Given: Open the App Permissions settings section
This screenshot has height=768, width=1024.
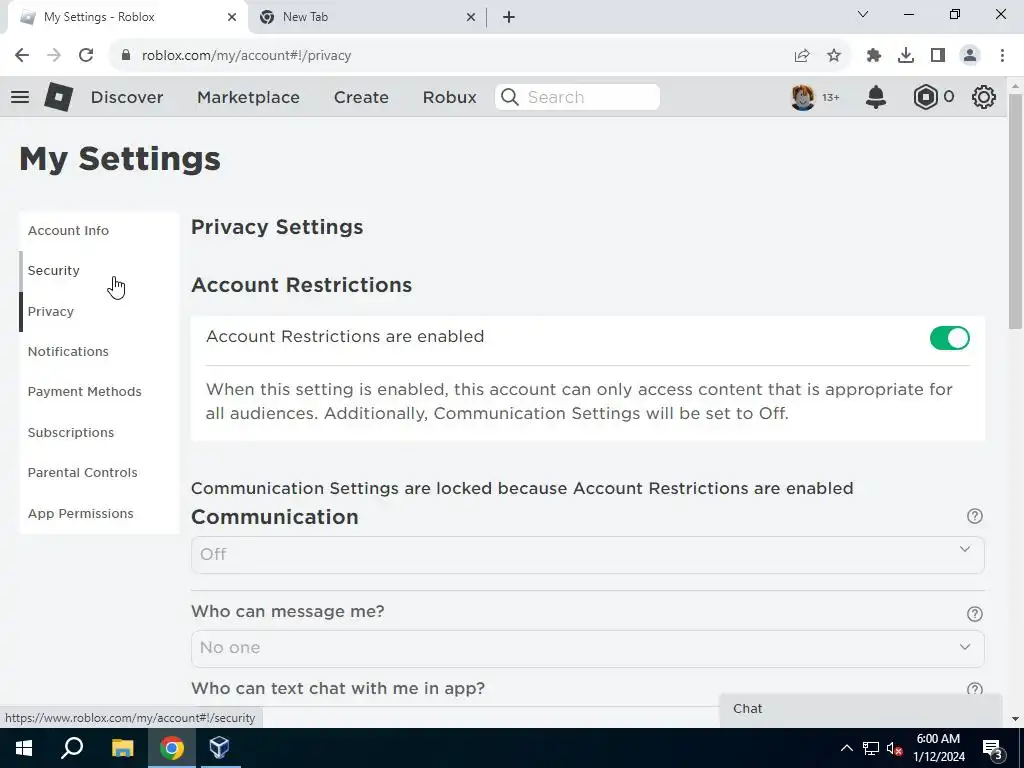Looking at the screenshot, I should tap(99, 513).
